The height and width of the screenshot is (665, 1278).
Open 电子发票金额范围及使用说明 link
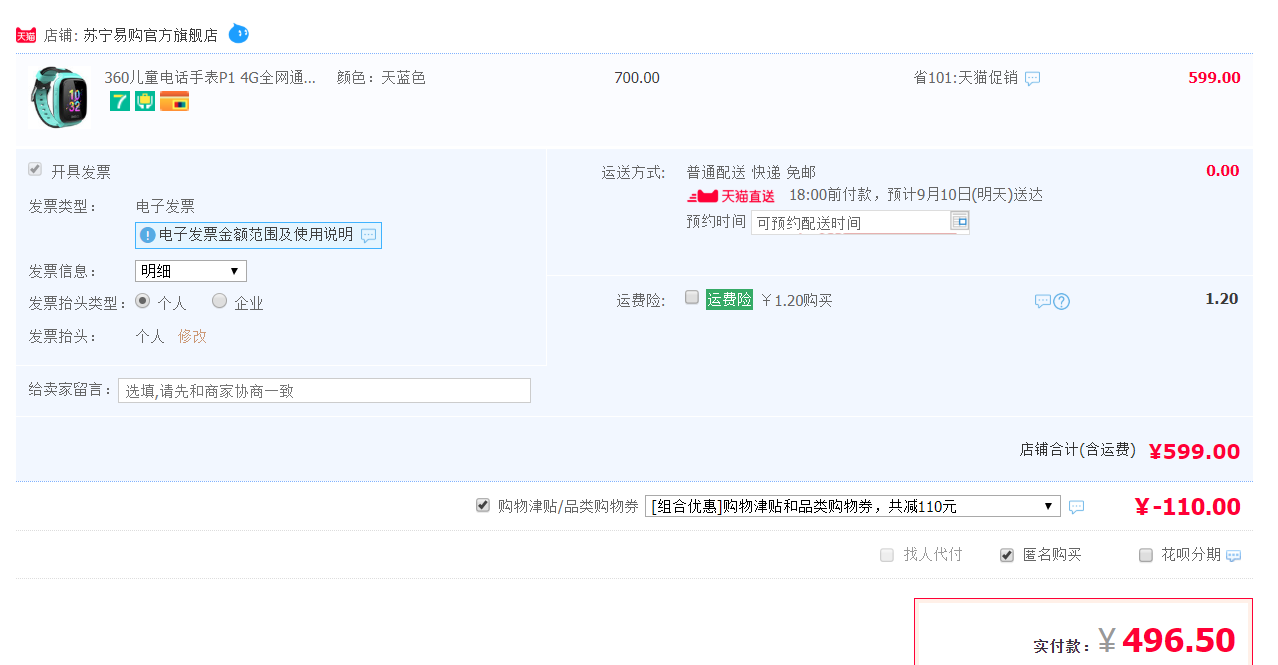tap(256, 235)
